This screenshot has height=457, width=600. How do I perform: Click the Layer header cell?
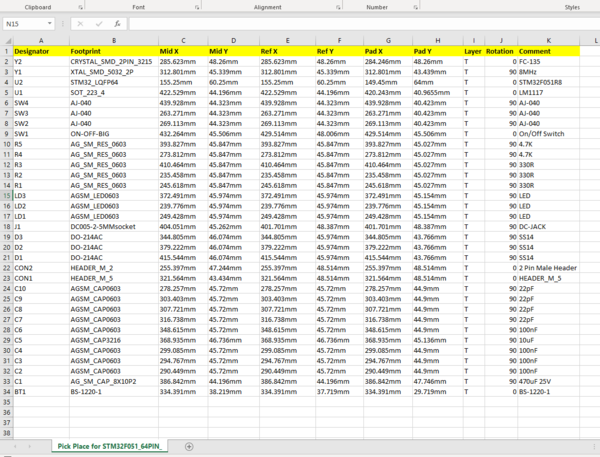474,51
